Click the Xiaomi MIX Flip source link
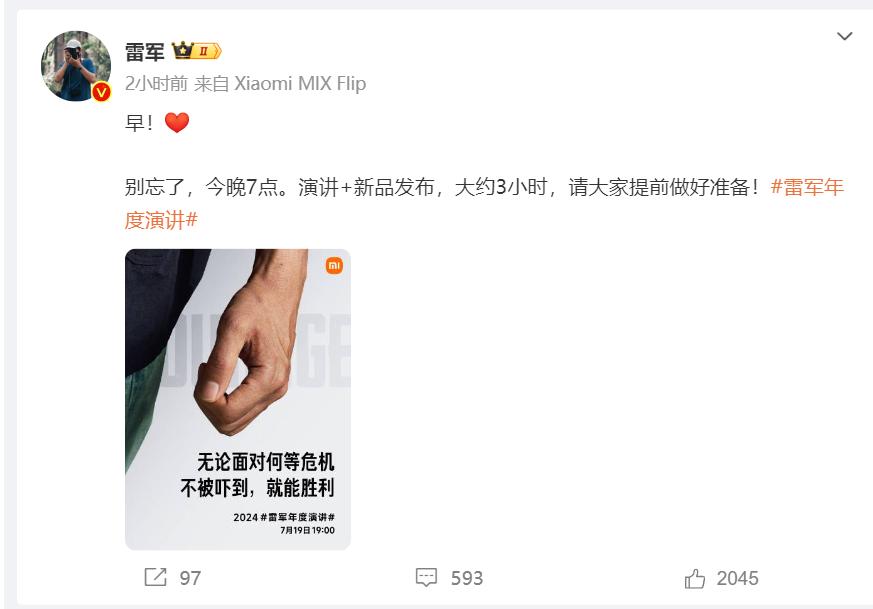The height and width of the screenshot is (609, 873). click(300, 84)
